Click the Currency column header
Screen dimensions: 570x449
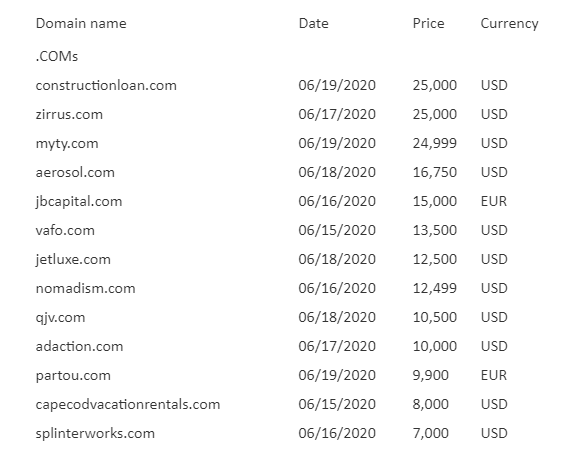[509, 24]
